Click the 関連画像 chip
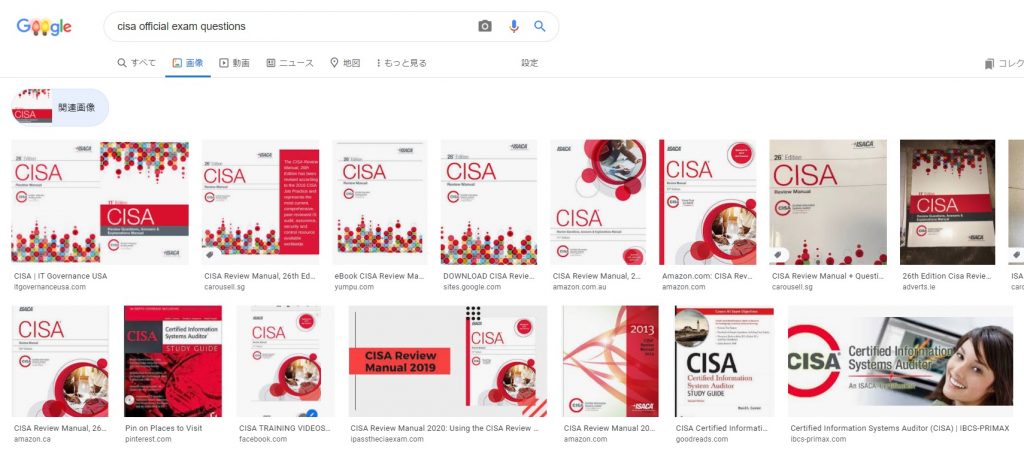 tap(60, 107)
